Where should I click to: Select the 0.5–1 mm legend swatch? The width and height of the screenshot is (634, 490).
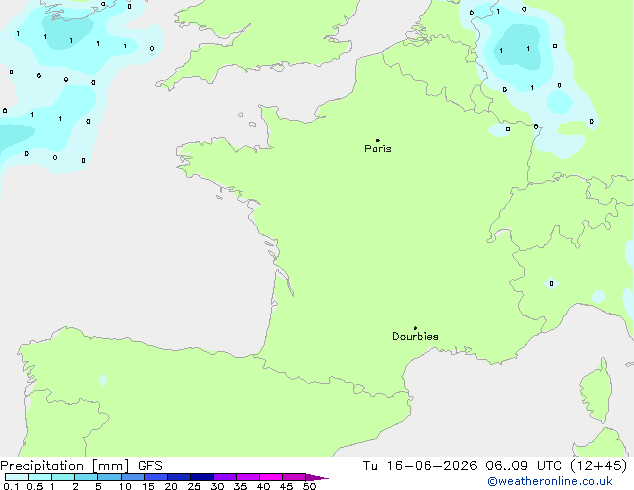(40, 477)
